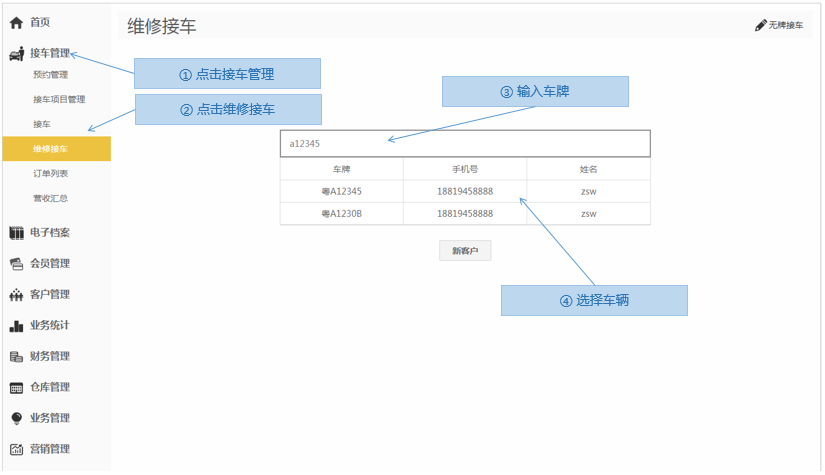825x475 pixels.
Task: Click the 无牌接车 link
Action: coord(785,25)
